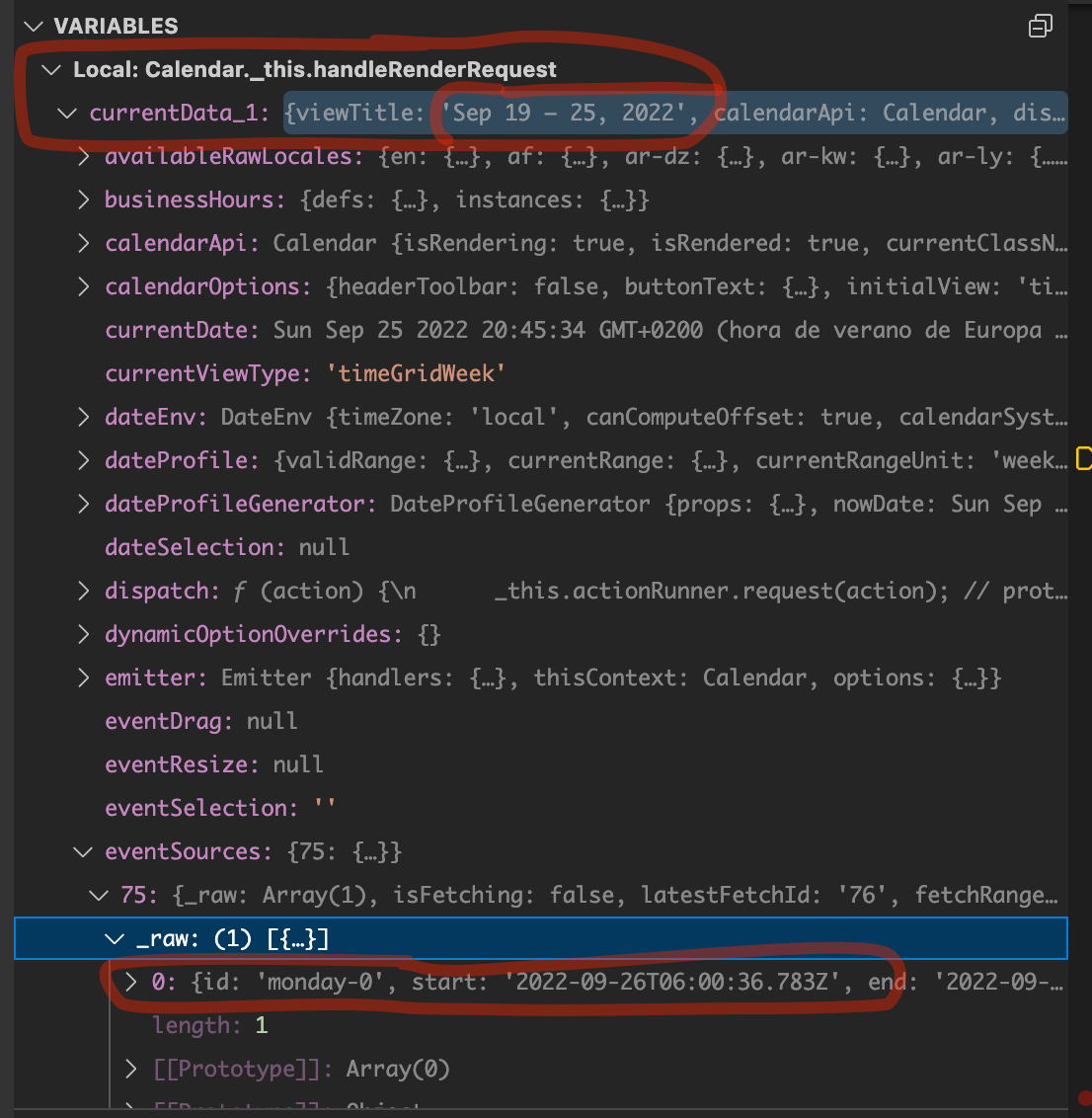The height and width of the screenshot is (1118, 1092).
Task: Expand calendarOptions
Action: [x=83, y=286]
